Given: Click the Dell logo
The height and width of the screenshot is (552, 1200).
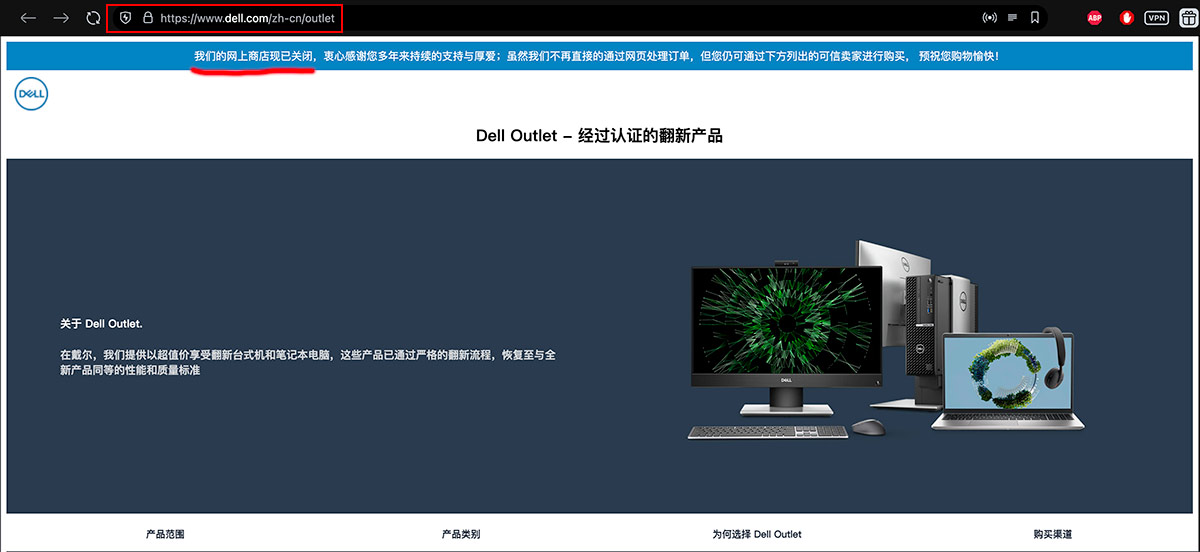Looking at the screenshot, I should click(x=31, y=95).
